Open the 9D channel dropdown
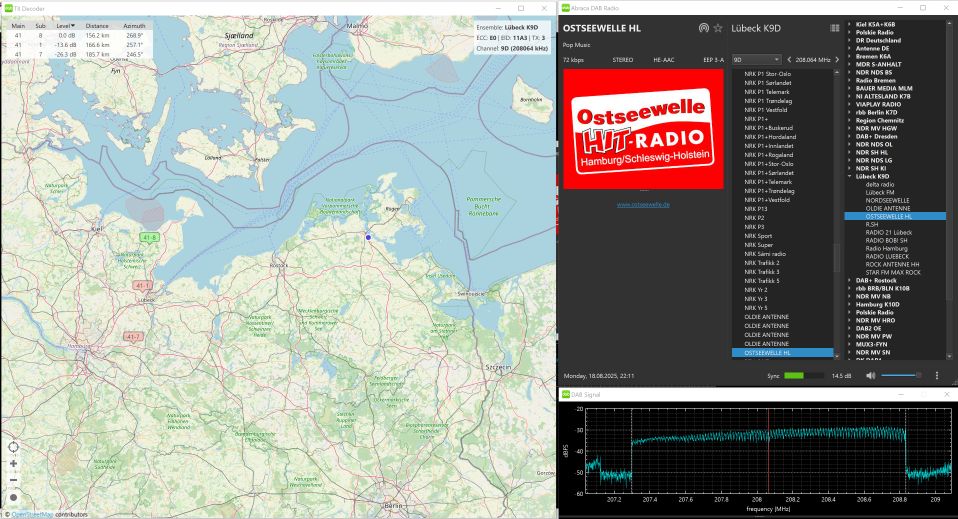The height and width of the screenshot is (519, 958). (x=756, y=60)
